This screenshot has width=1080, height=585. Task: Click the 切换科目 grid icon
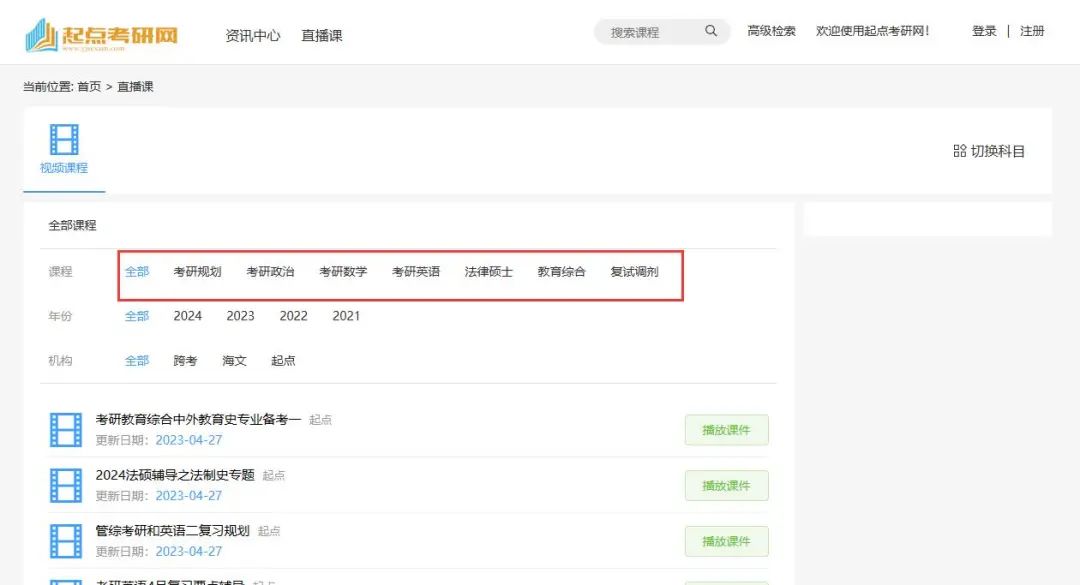pos(959,151)
